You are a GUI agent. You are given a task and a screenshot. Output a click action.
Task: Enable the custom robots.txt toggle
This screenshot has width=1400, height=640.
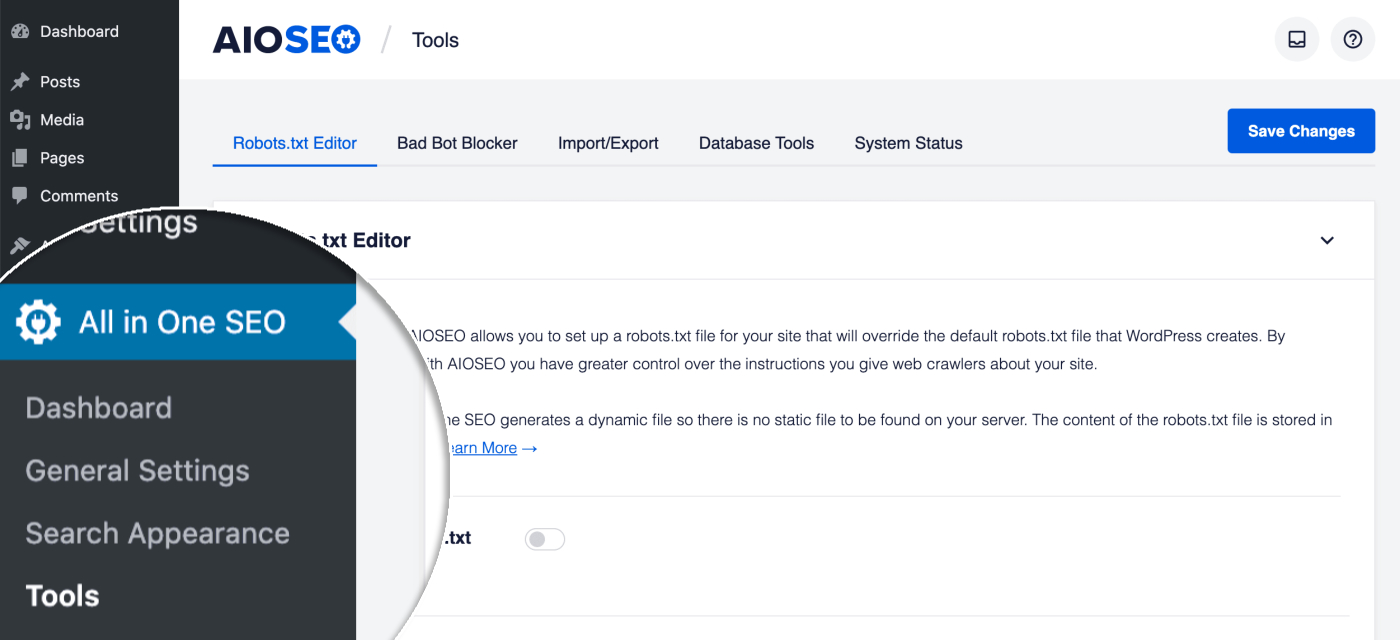pos(545,538)
